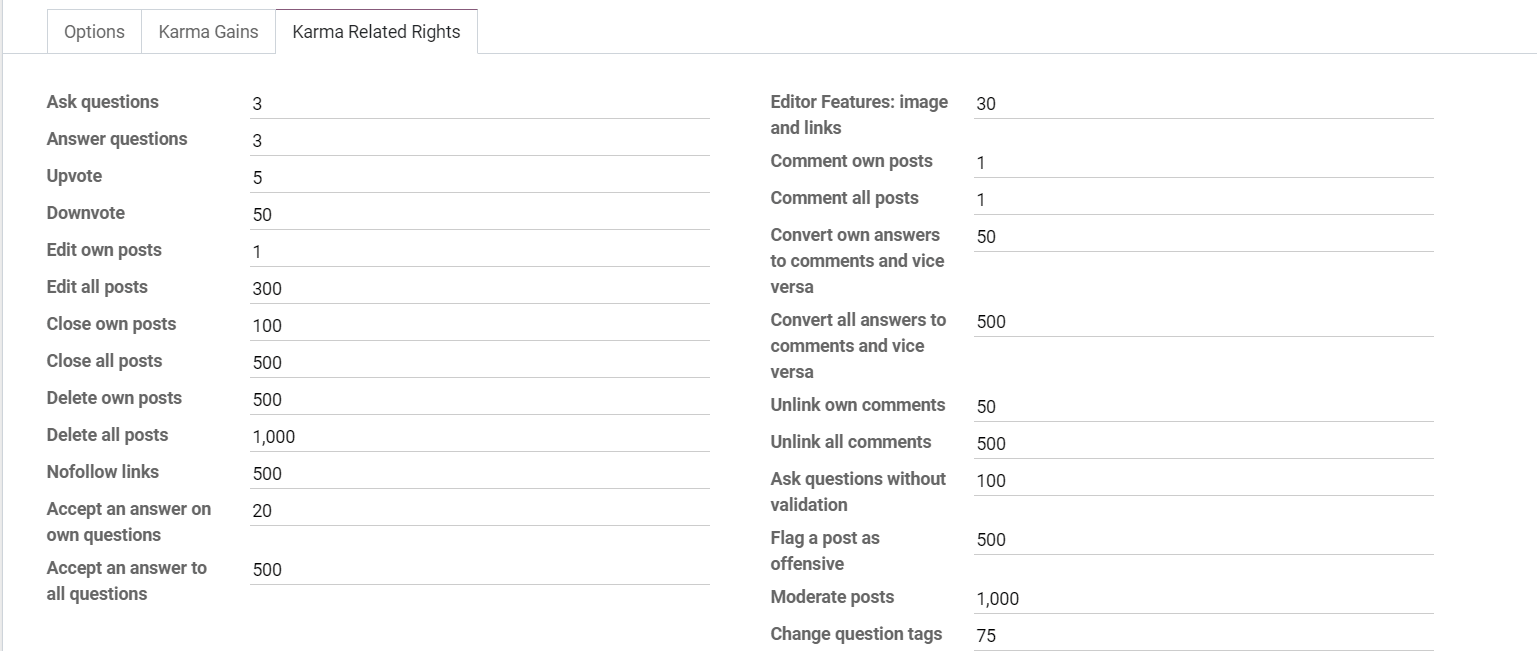Edit the Moderate posts karma field
This screenshot has height=651, width=1537.
point(1204,599)
